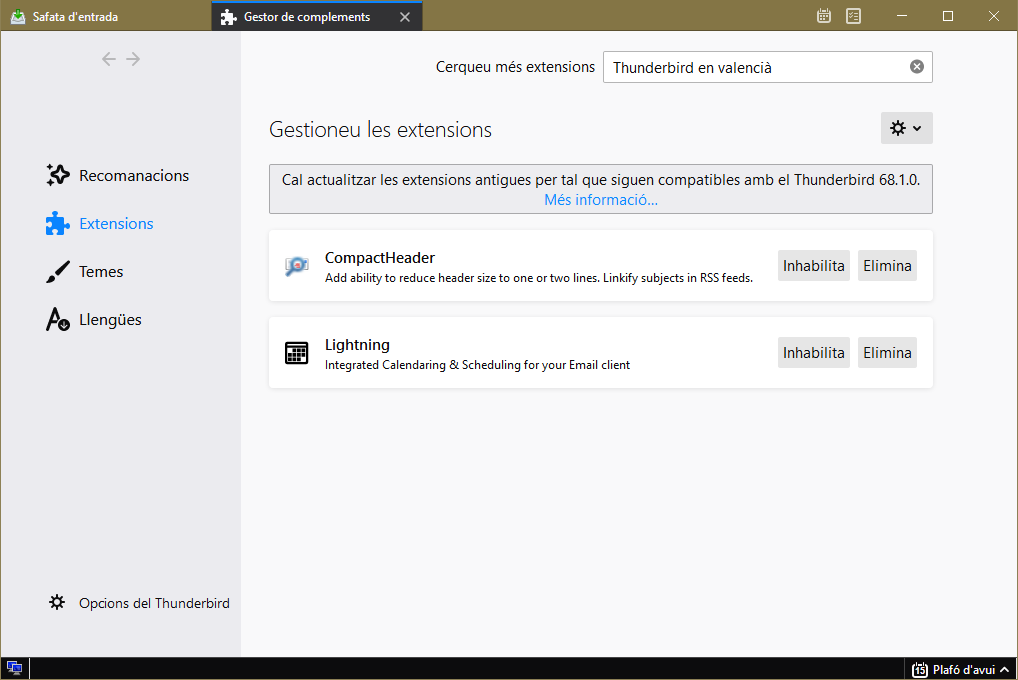Click the Llengües letter icon
Screen dimensions: 1018x680
[58, 320]
